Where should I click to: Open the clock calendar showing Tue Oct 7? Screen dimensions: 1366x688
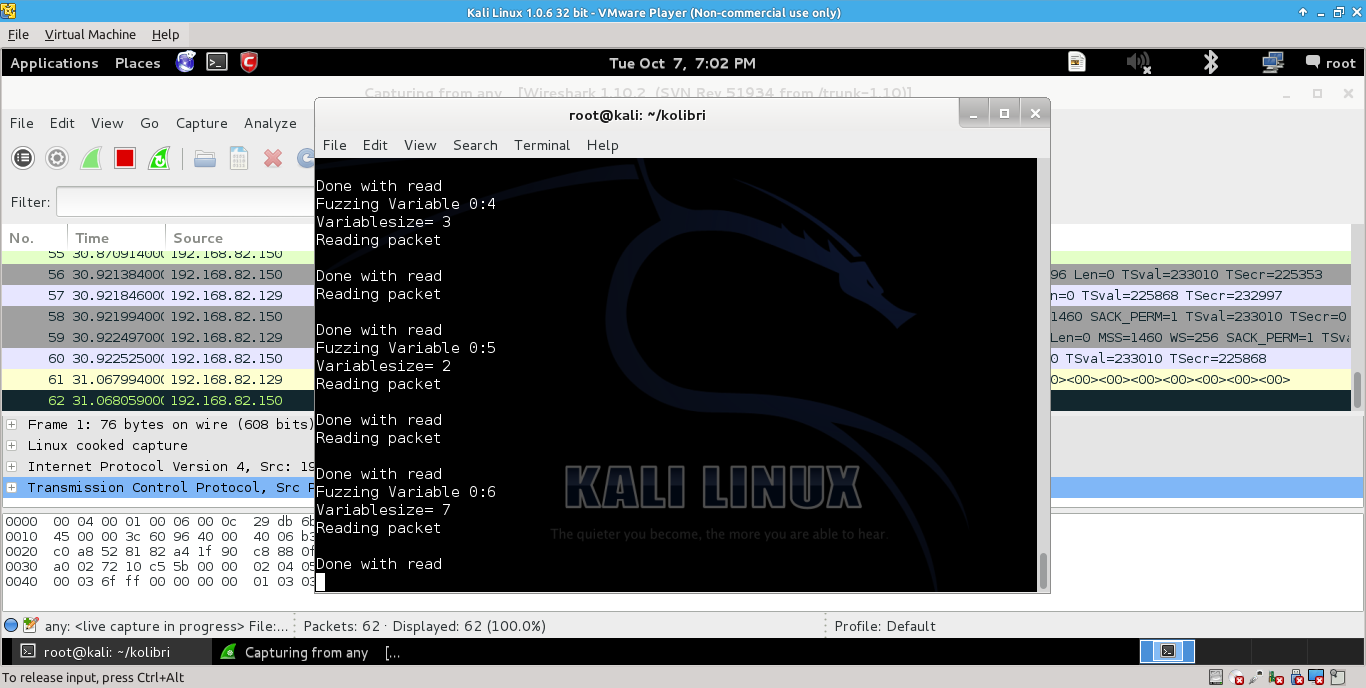682,63
